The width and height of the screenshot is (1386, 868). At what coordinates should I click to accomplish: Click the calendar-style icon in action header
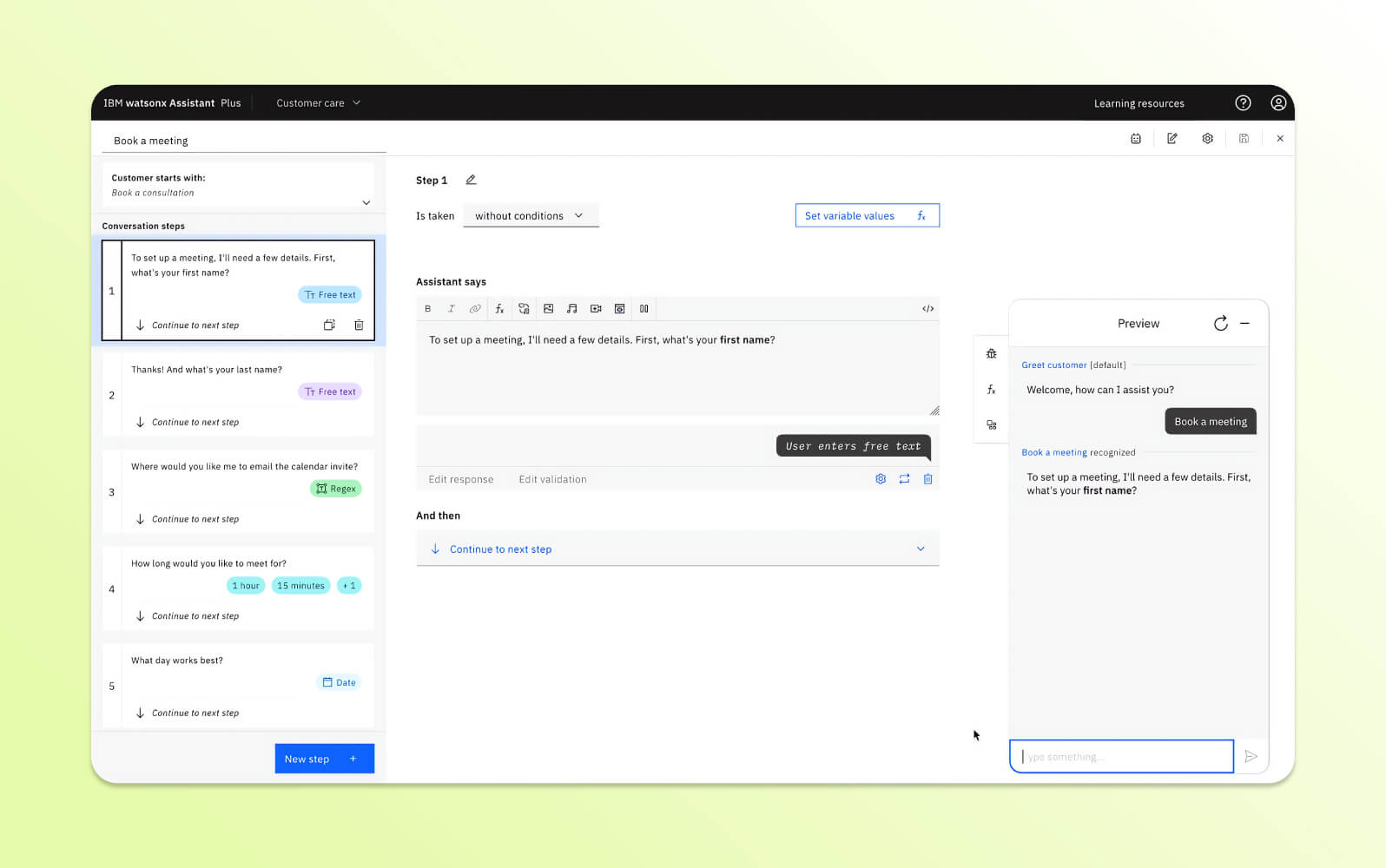click(1135, 138)
